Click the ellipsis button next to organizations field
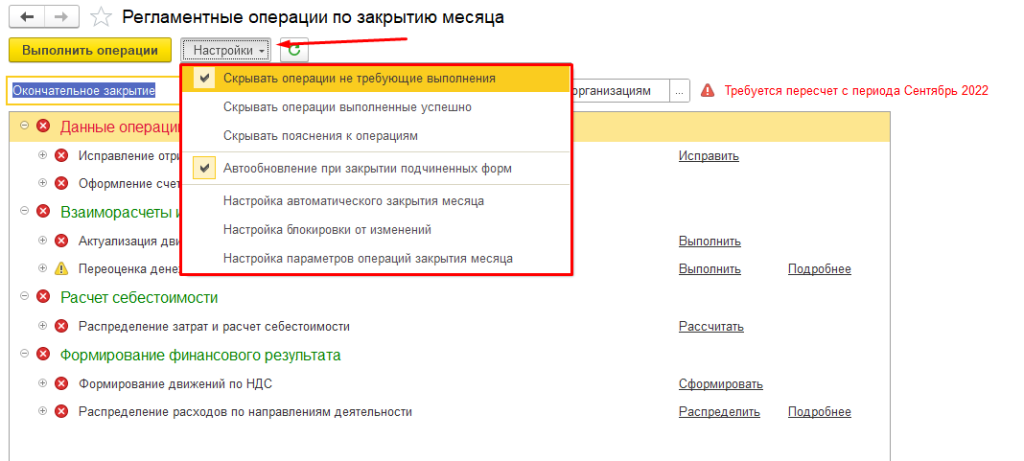The height and width of the screenshot is (461, 1024). click(680, 90)
